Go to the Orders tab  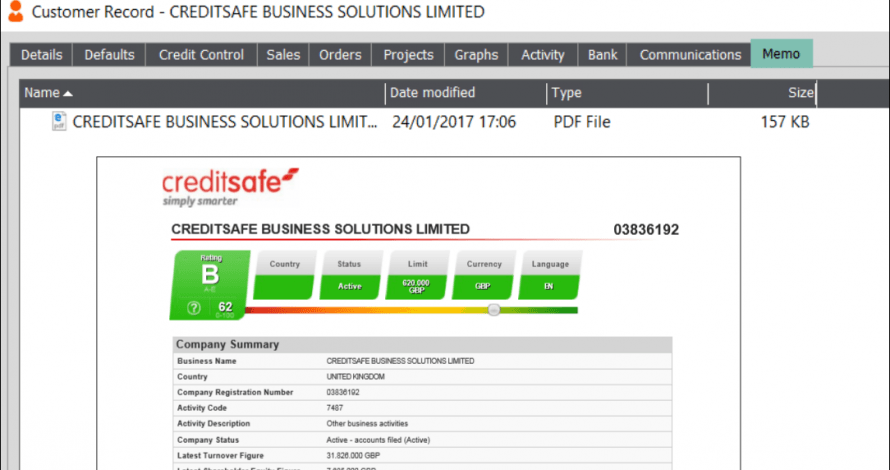[x=340, y=55]
